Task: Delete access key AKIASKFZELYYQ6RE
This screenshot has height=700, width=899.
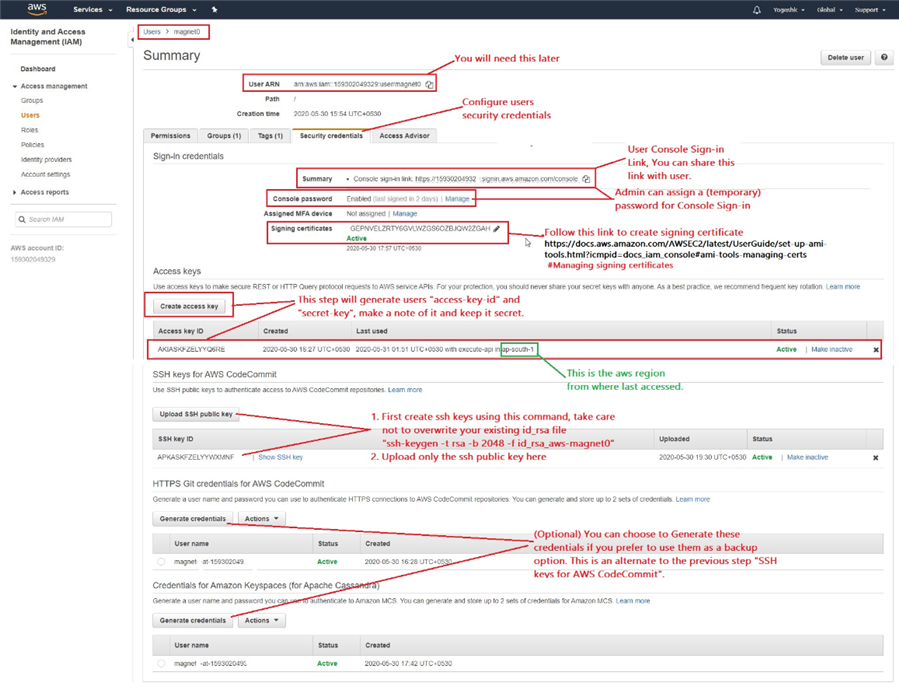Action: 875,350
